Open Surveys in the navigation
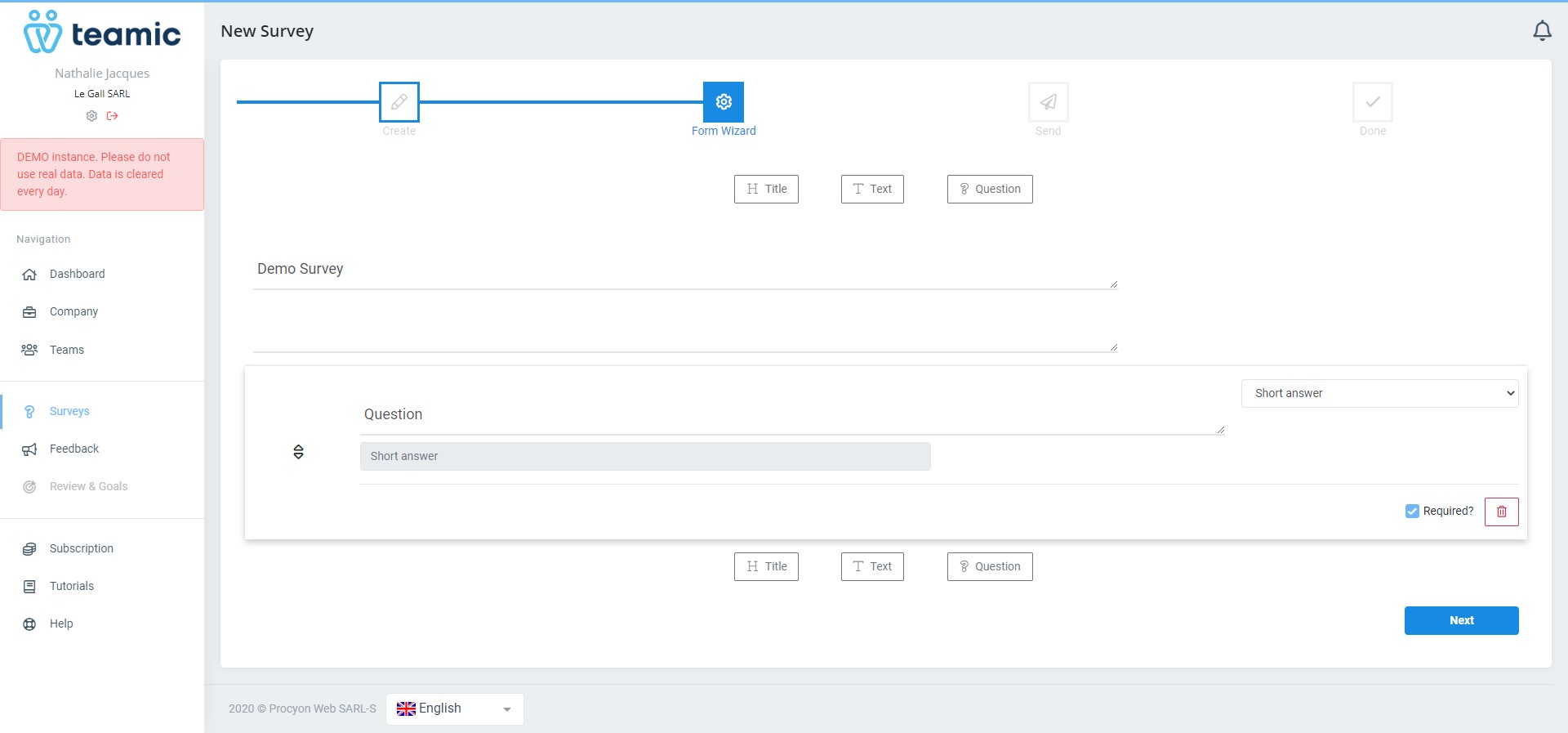 pos(69,412)
